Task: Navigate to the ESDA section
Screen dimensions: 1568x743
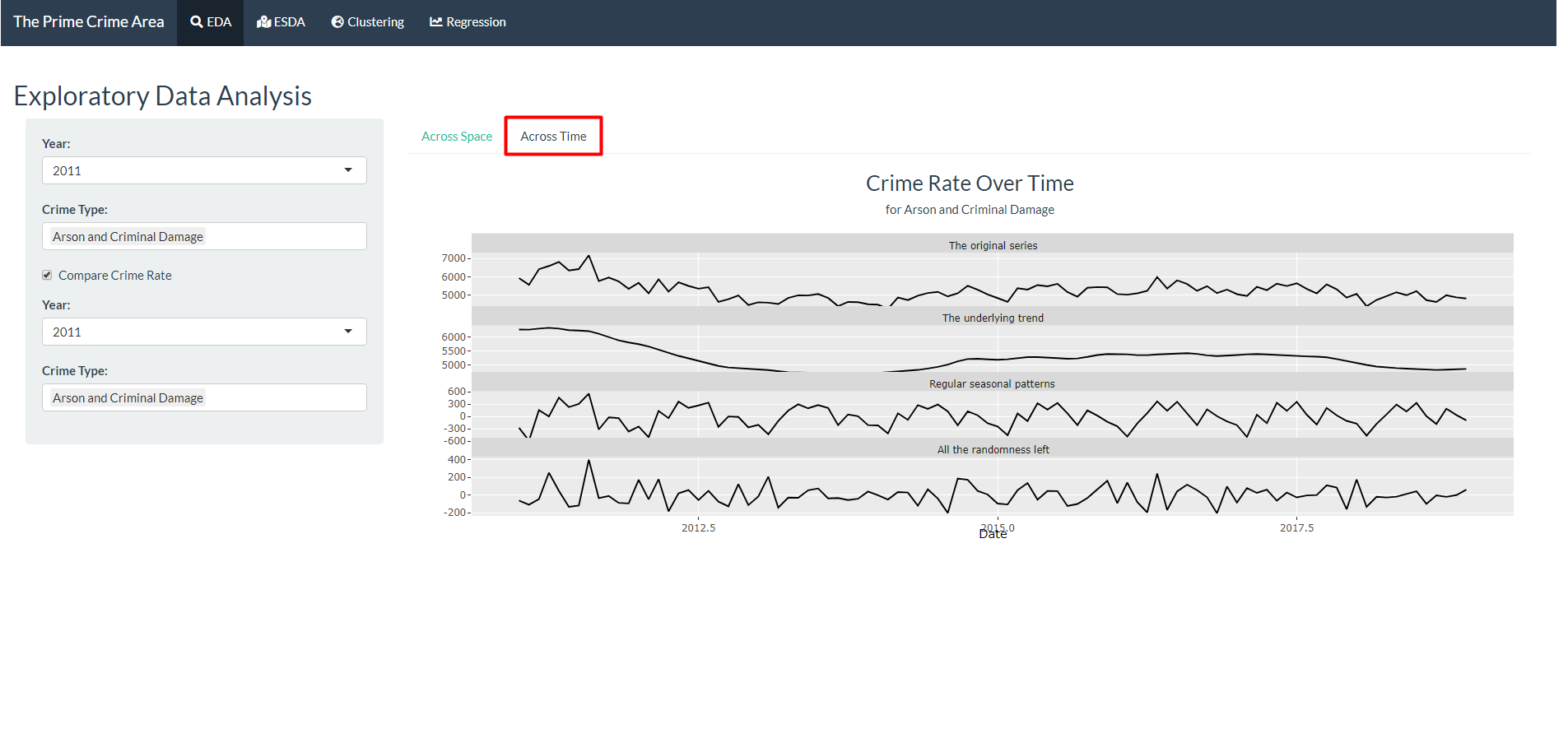Action: (x=289, y=22)
